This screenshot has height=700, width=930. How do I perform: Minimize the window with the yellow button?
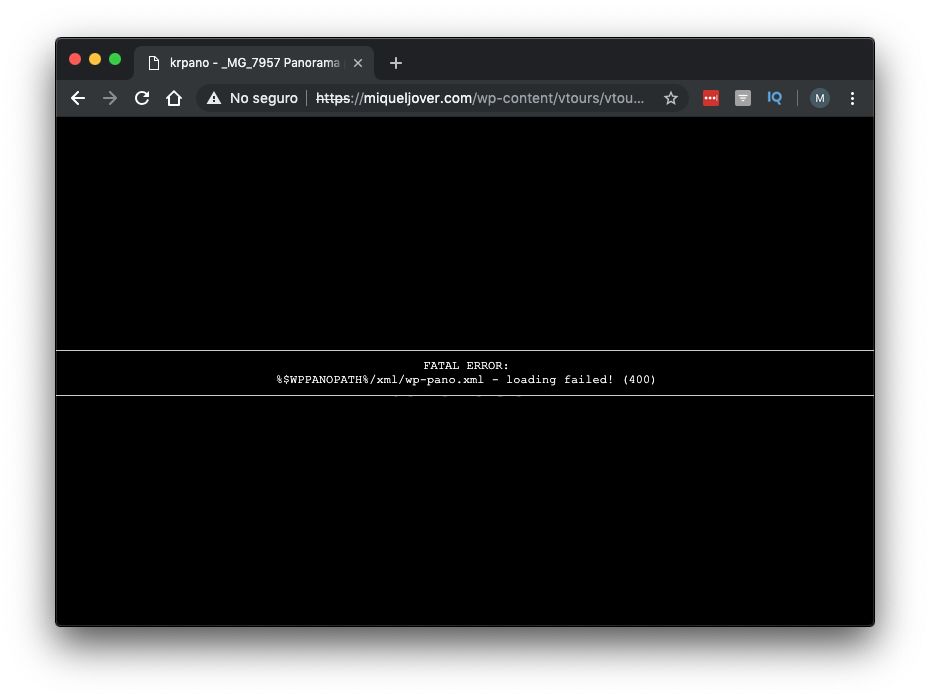95,59
